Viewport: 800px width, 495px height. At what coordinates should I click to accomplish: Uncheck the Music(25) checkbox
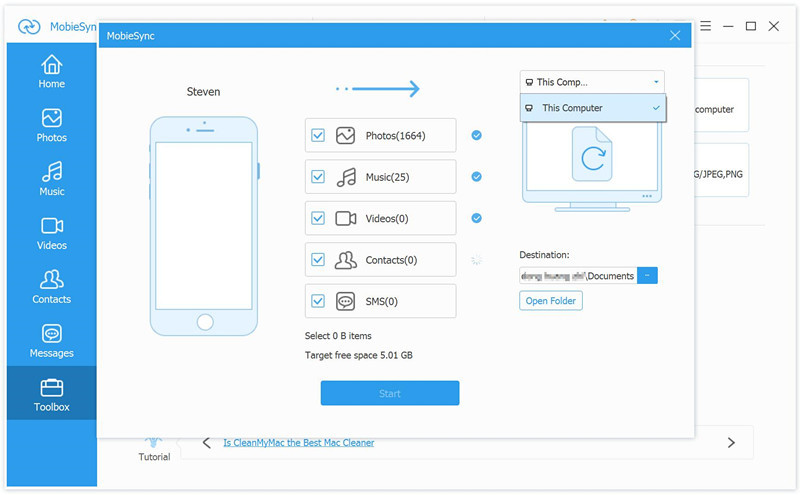pyautogui.click(x=318, y=177)
